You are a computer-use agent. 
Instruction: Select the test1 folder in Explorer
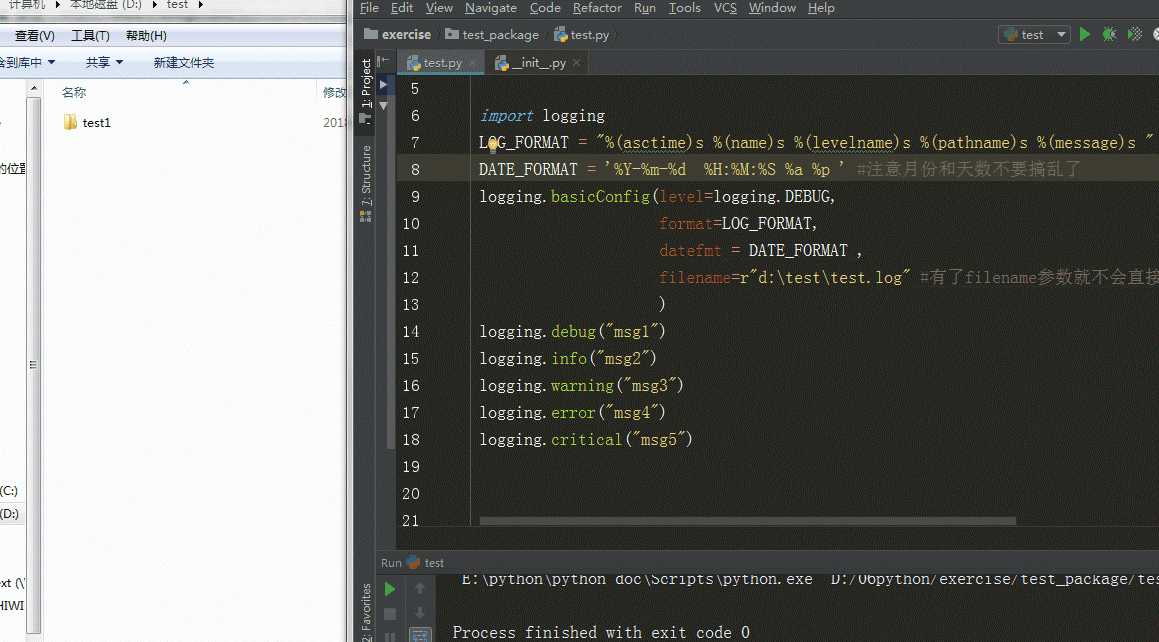tap(87, 123)
